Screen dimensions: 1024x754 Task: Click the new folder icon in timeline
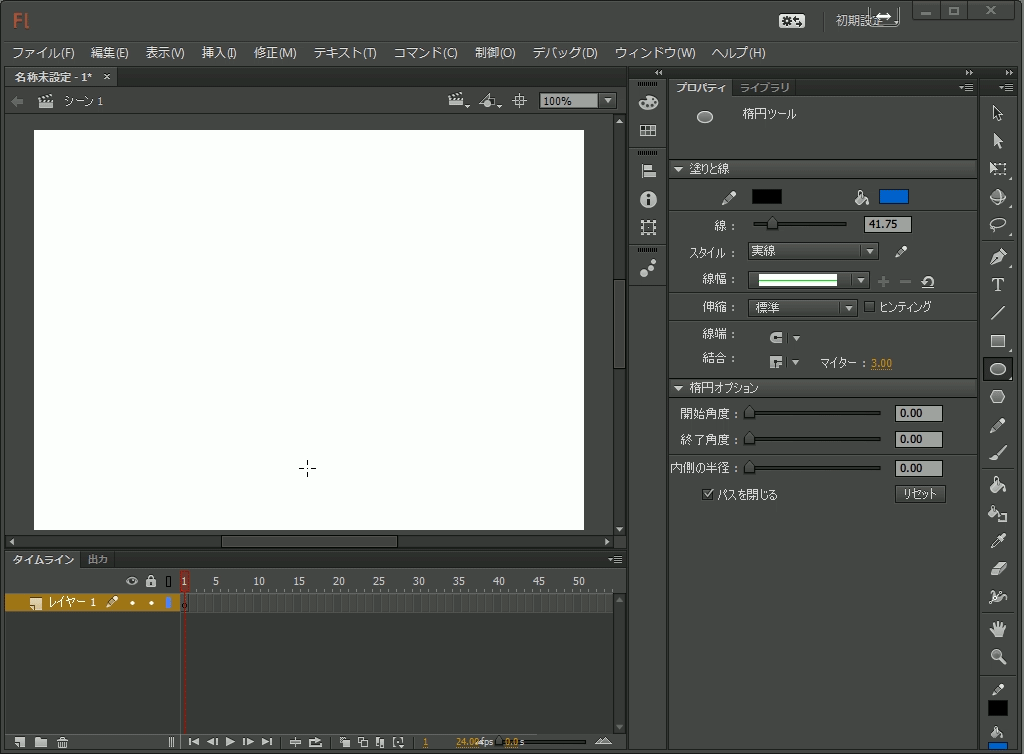tap(41, 742)
